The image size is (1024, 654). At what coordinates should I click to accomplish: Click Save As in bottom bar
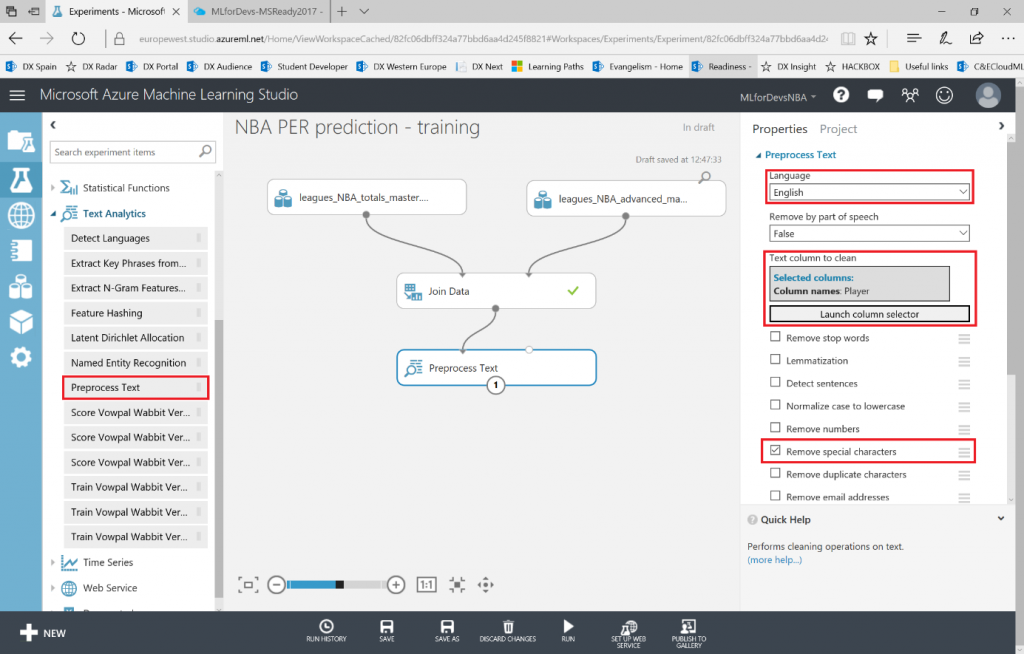point(447,631)
